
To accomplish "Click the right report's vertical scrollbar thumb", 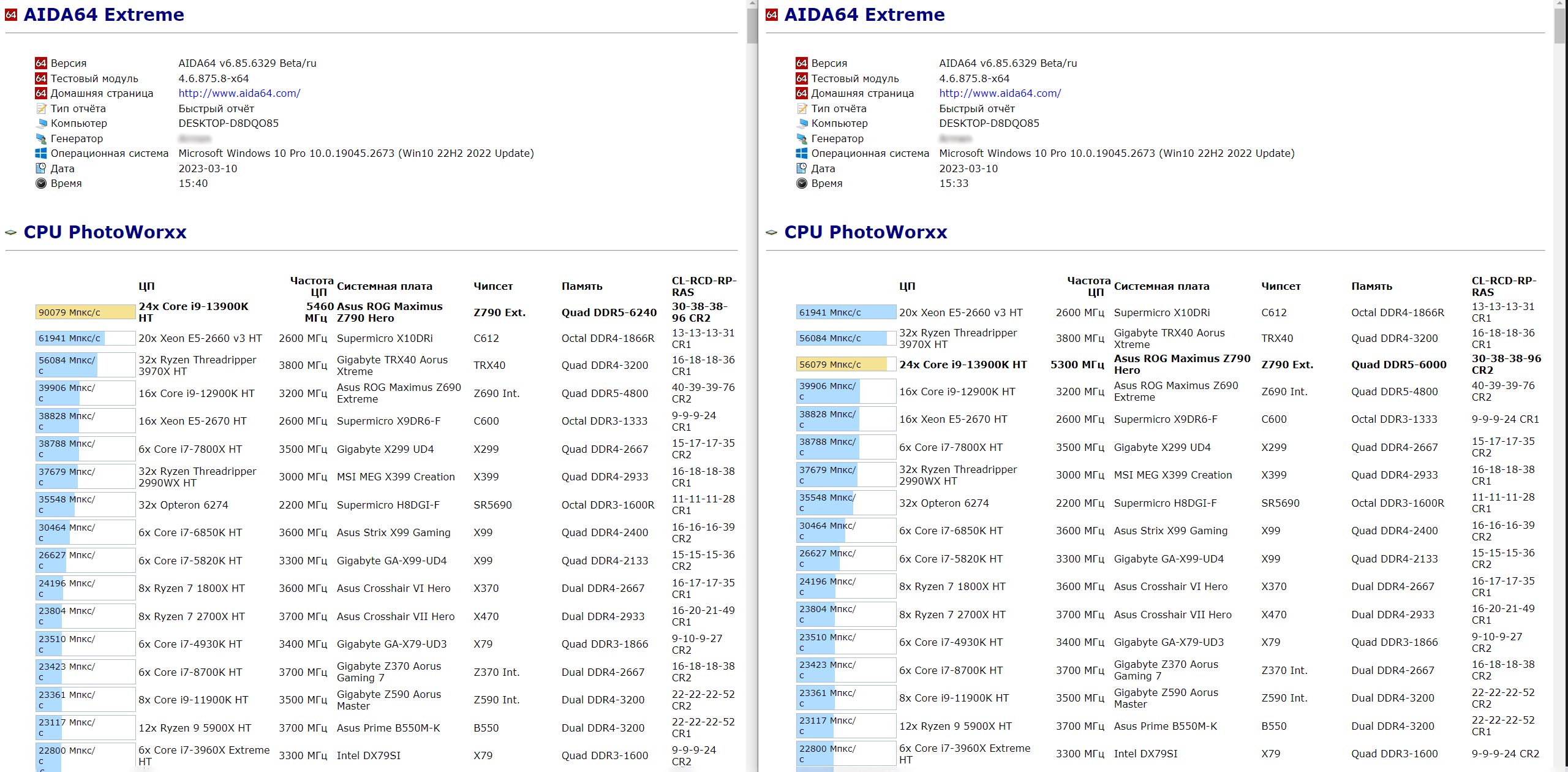I will [x=1560, y=26].
